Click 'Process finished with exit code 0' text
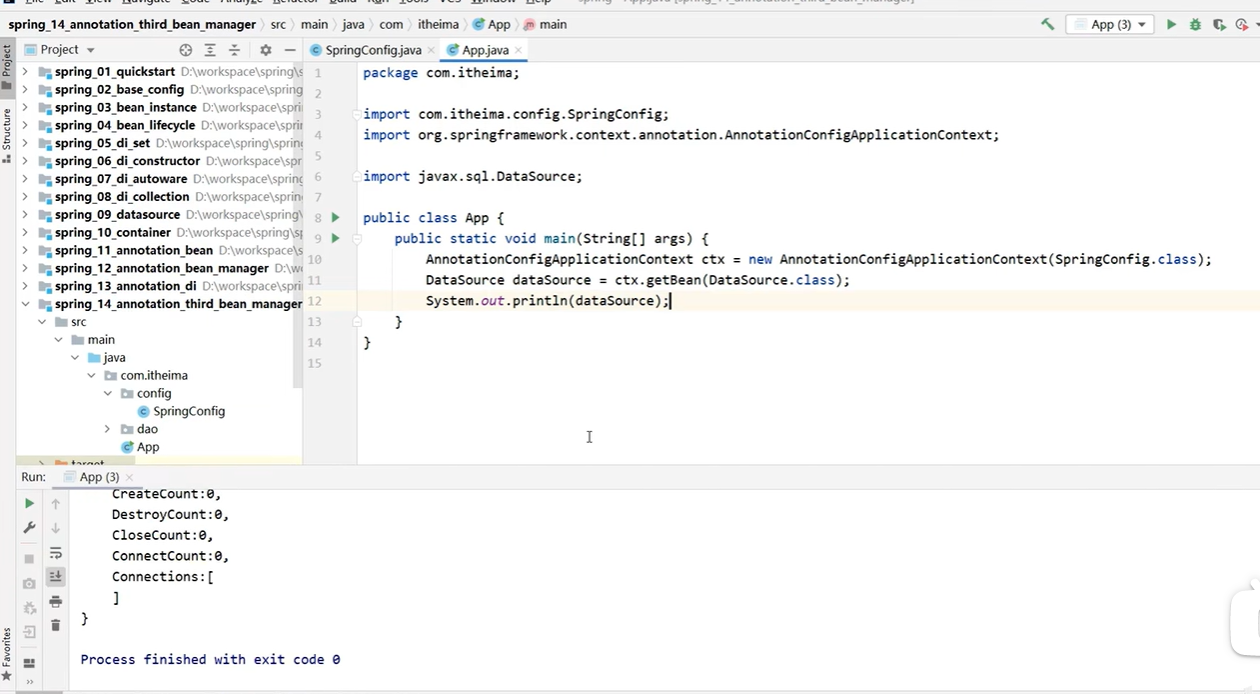 click(210, 660)
